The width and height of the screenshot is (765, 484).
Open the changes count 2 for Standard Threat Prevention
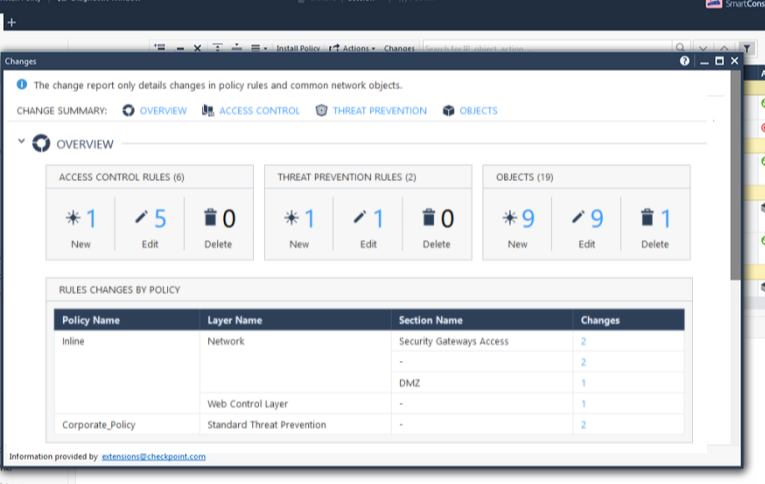[584, 424]
